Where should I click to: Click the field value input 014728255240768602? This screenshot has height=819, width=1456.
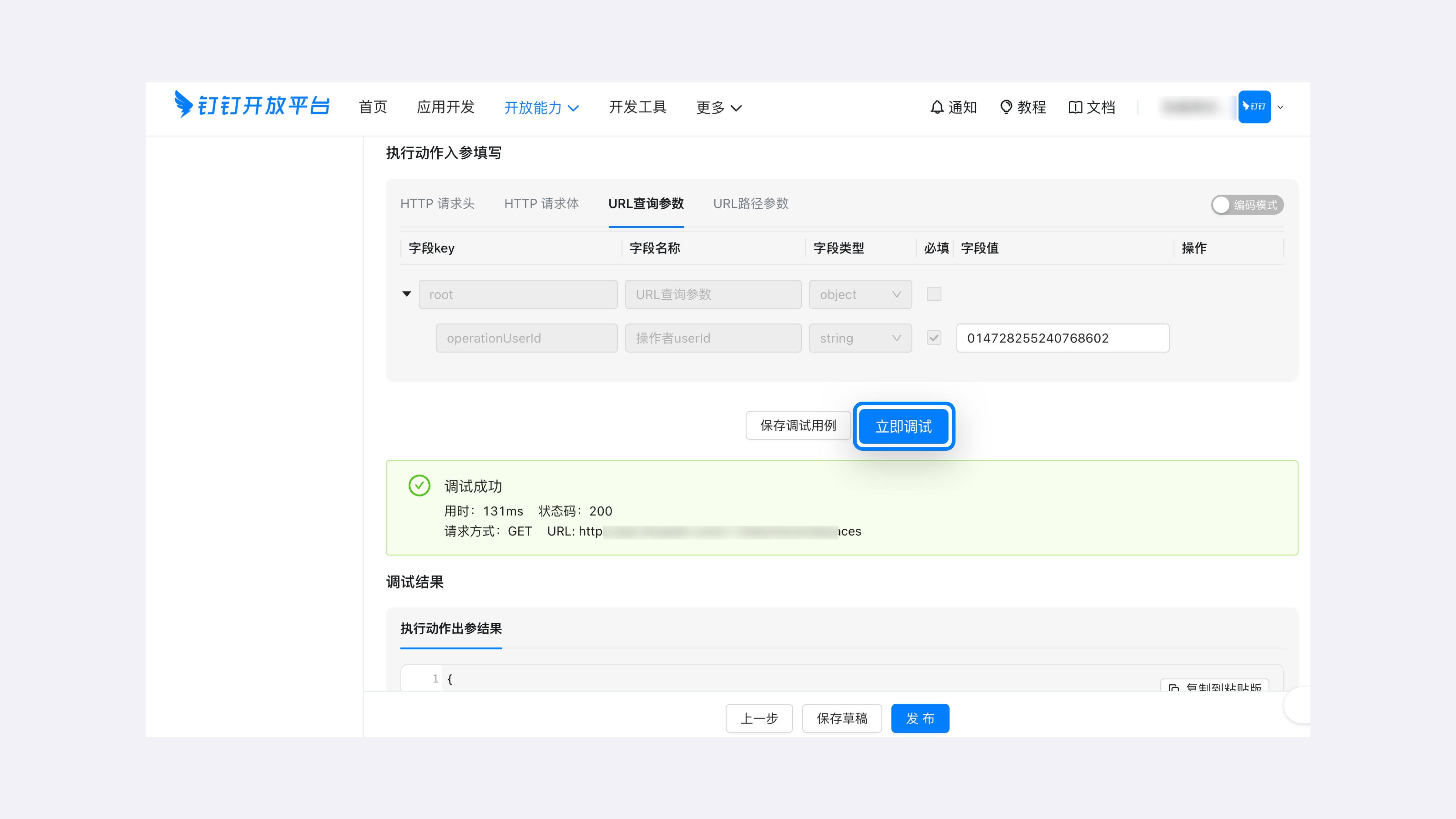(x=1063, y=338)
